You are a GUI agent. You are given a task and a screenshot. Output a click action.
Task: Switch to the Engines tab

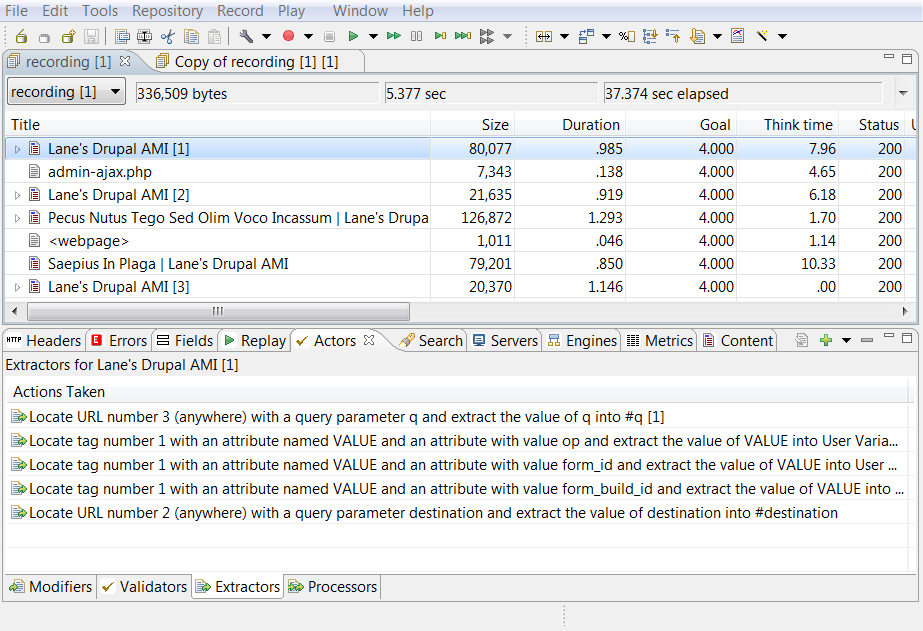(x=582, y=341)
